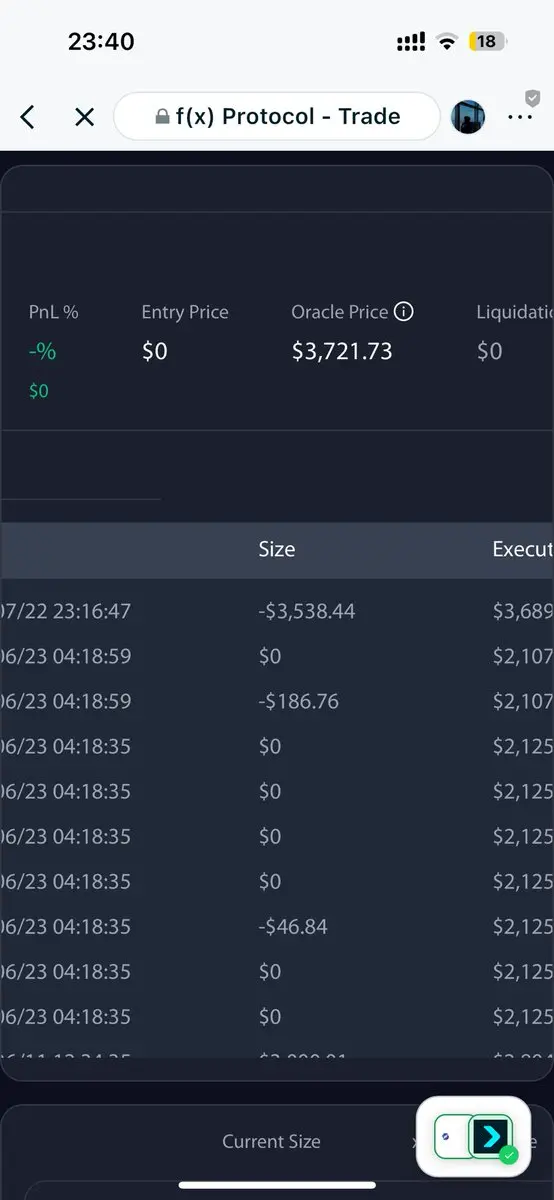
Task: Close the in-app browser with the X icon
Action: pyautogui.click(x=85, y=117)
